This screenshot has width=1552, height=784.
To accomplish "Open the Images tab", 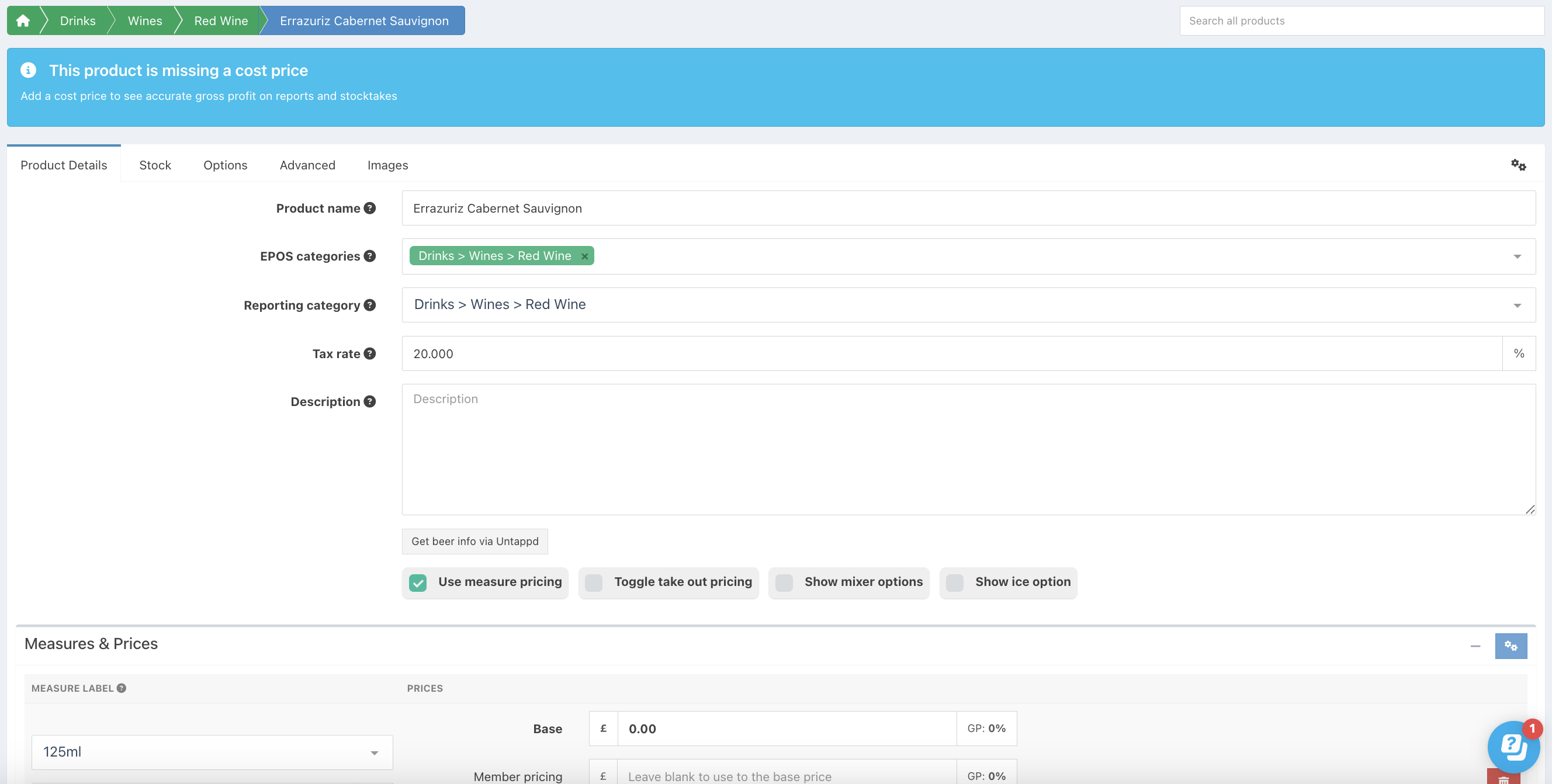I will 388,165.
